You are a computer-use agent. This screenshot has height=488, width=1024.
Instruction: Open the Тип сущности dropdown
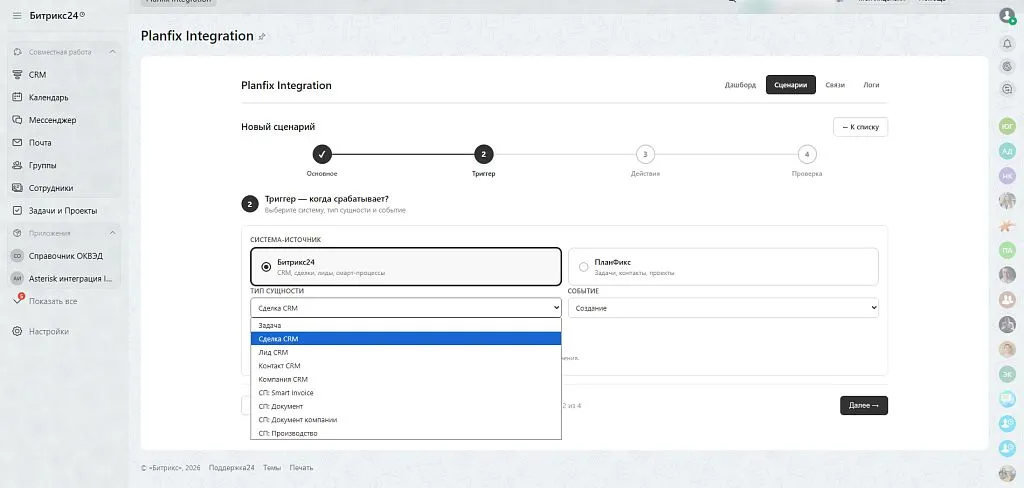point(406,308)
